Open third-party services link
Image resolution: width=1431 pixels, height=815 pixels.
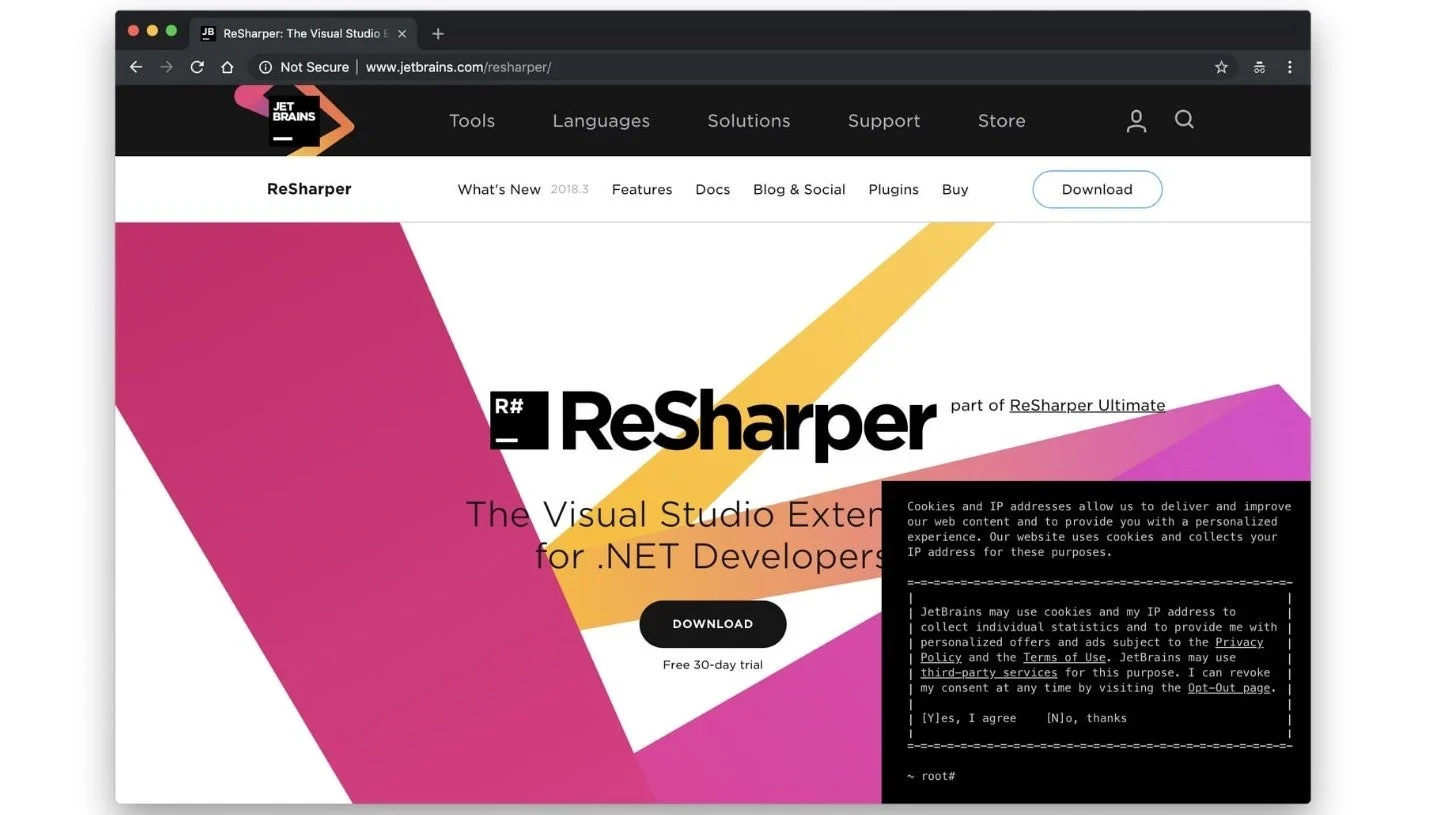pos(989,673)
